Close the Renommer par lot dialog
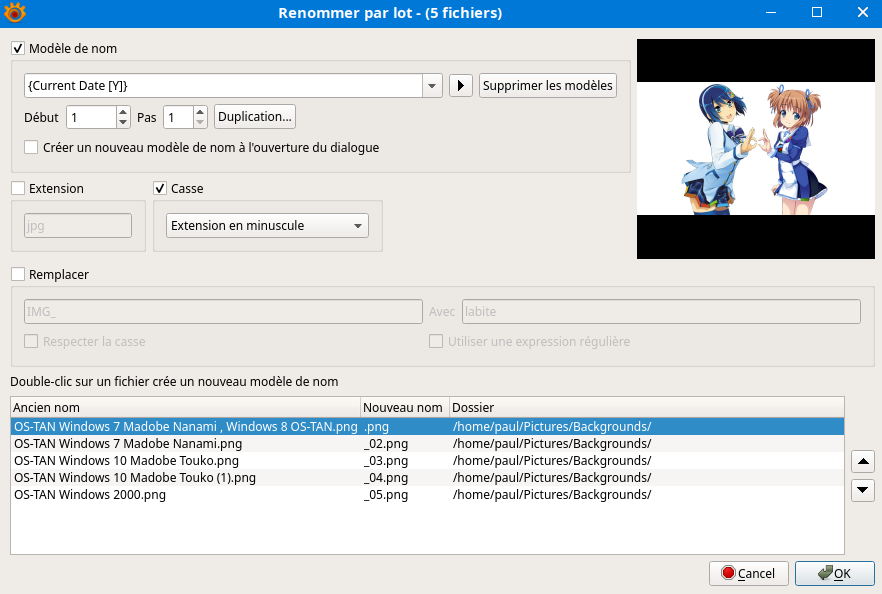 pos(863,12)
